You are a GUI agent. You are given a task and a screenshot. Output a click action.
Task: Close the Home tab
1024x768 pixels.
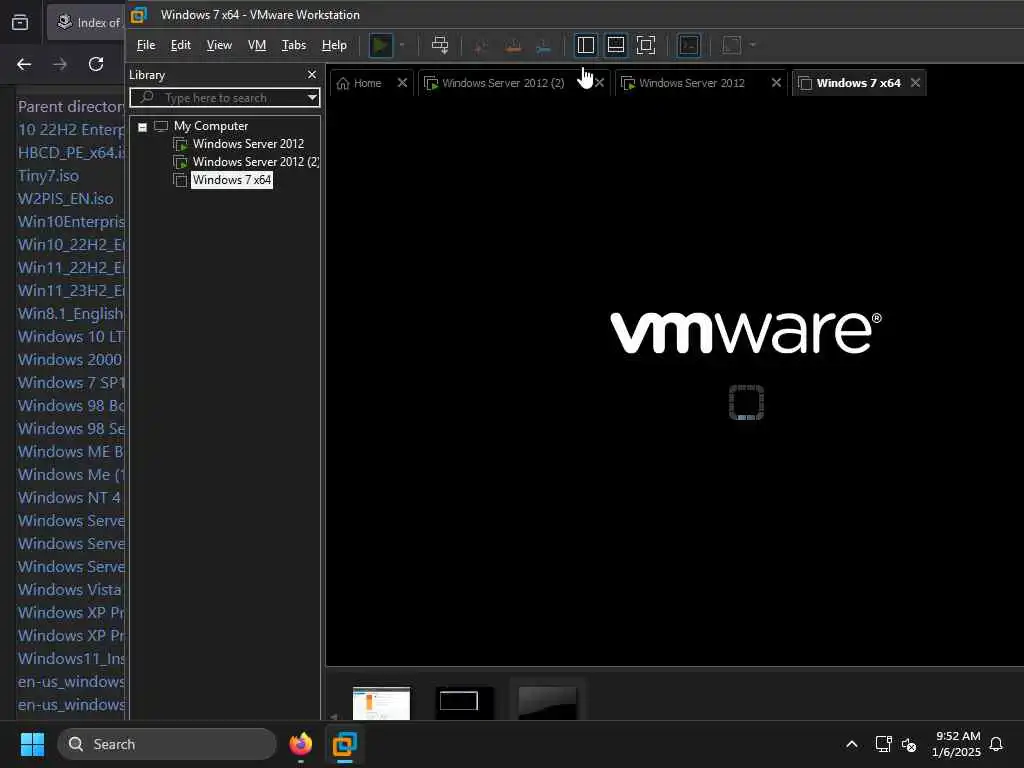coord(402,83)
